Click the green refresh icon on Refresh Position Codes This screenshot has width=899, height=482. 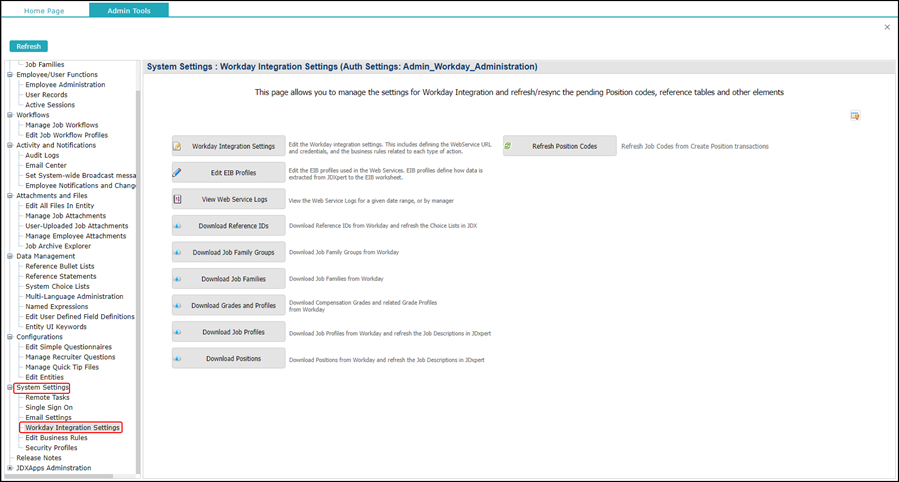click(x=507, y=146)
